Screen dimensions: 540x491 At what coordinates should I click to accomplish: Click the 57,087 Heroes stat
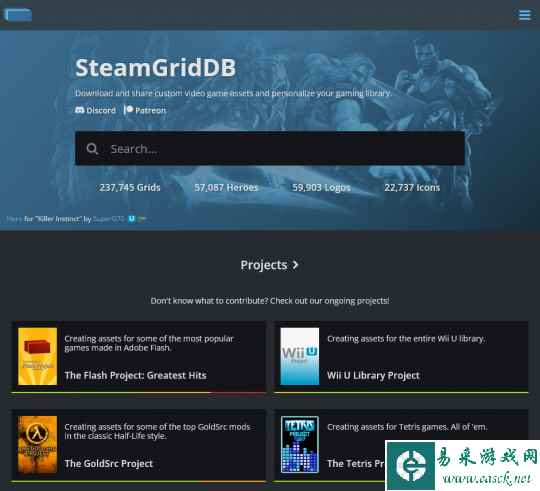click(x=226, y=187)
